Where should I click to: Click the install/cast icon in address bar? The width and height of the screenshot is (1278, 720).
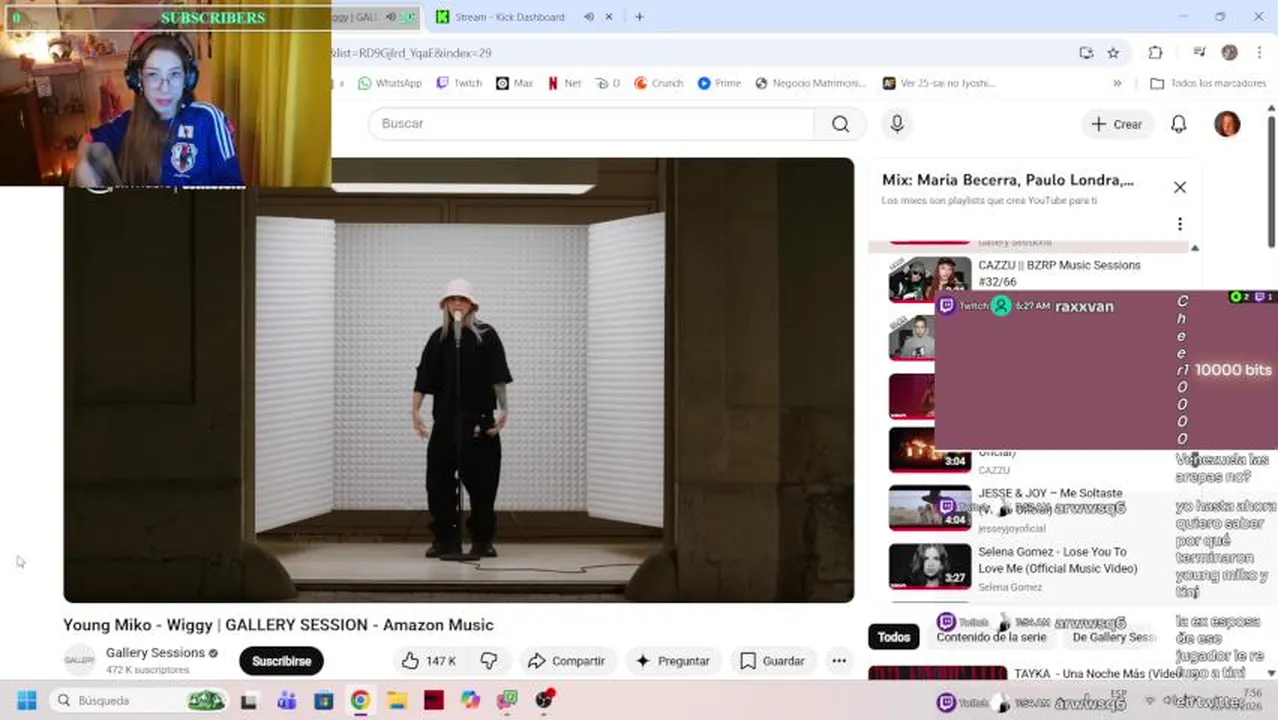[1086, 53]
